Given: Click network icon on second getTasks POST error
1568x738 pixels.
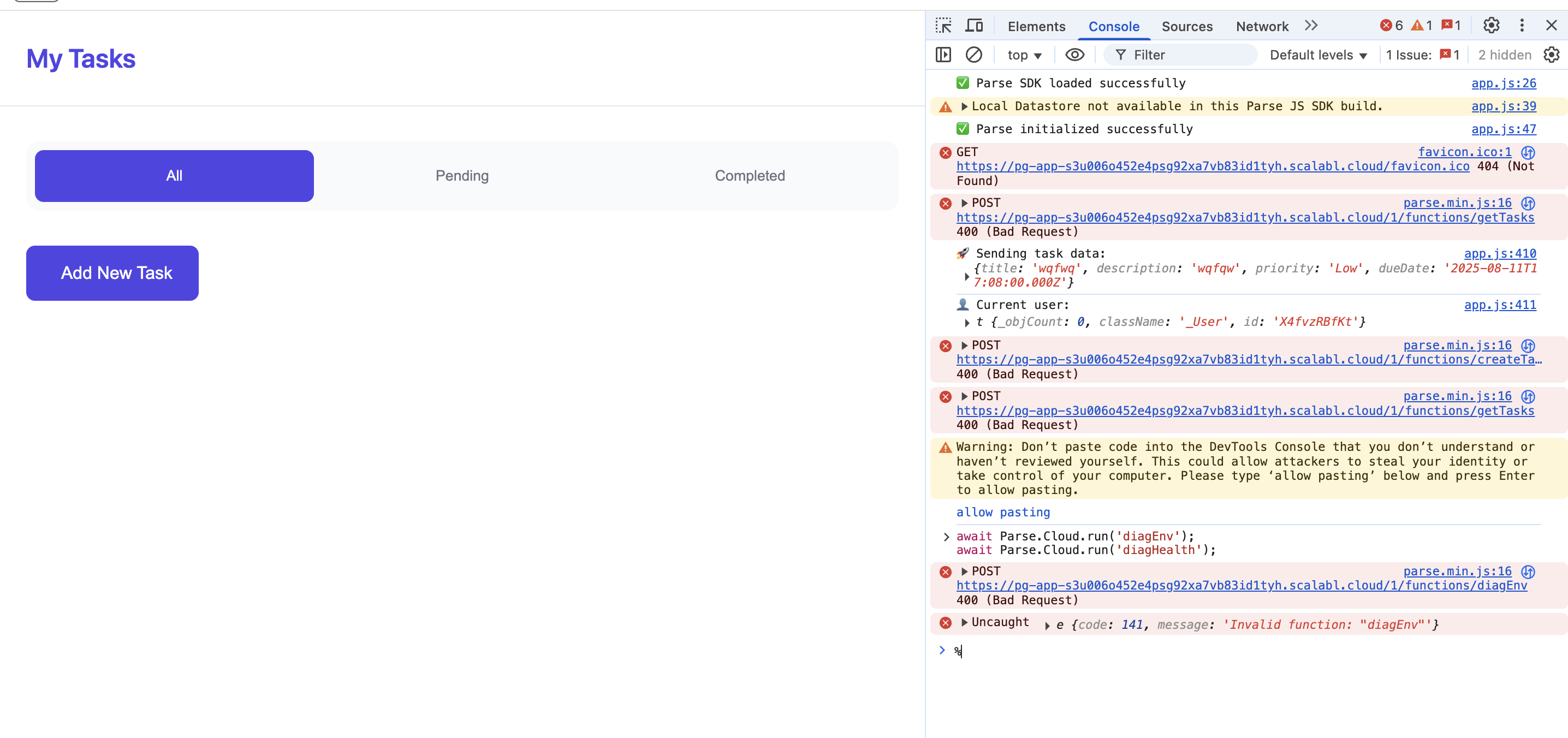Looking at the screenshot, I should [1528, 397].
